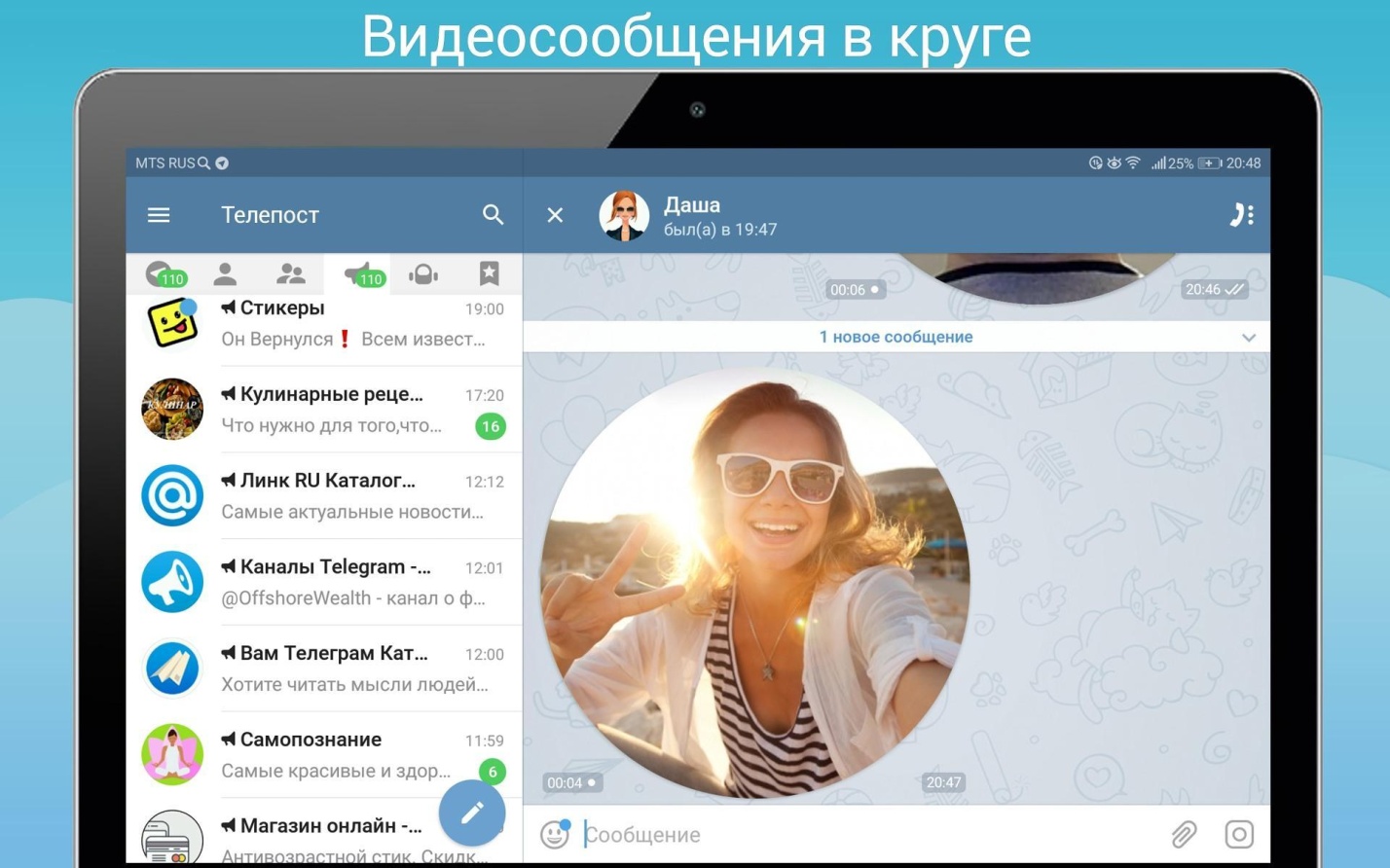Tap the round video camera record icon
The image size is (1390, 868).
point(1239,834)
